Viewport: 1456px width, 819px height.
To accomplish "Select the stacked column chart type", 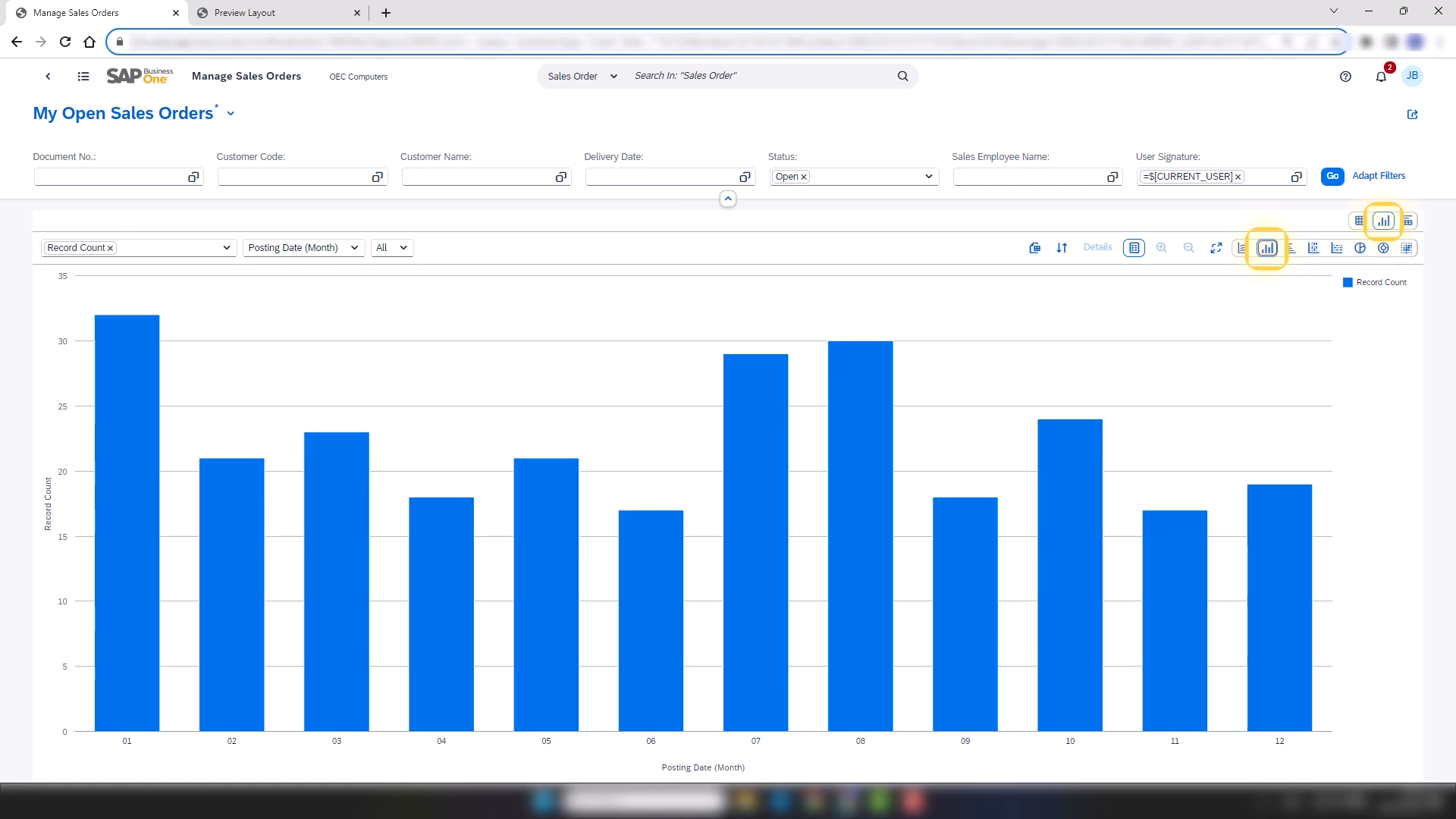I will pos(1313,248).
